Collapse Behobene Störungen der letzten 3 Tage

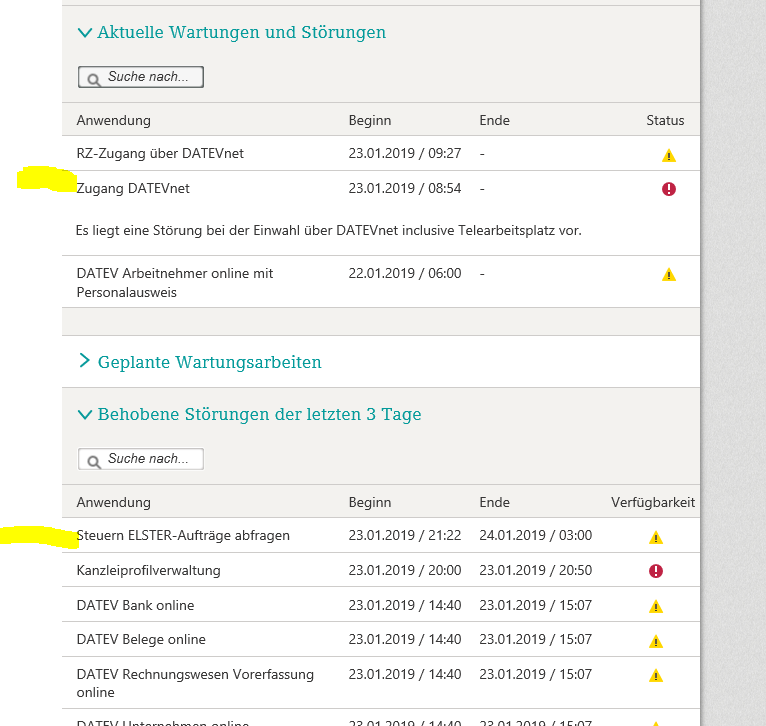[x=85, y=414]
